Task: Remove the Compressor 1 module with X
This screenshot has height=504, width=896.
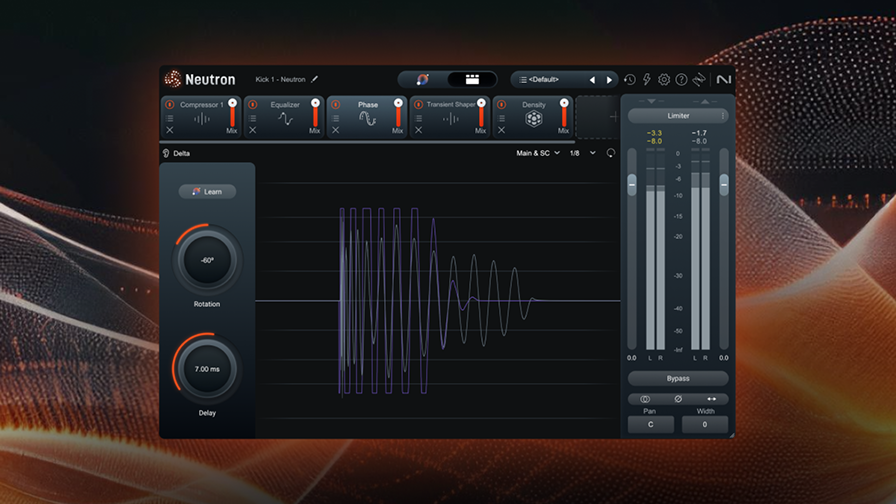Action: pyautogui.click(x=170, y=130)
